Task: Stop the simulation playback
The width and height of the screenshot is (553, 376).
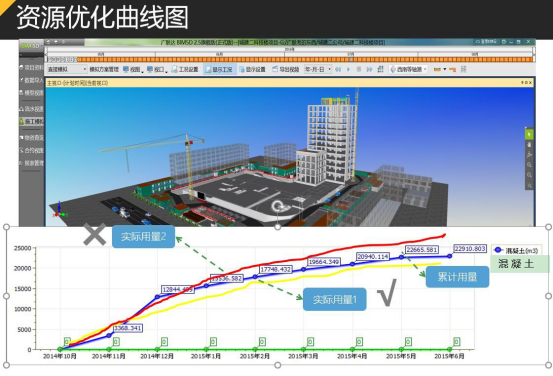Action: pyautogui.click(x=359, y=69)
